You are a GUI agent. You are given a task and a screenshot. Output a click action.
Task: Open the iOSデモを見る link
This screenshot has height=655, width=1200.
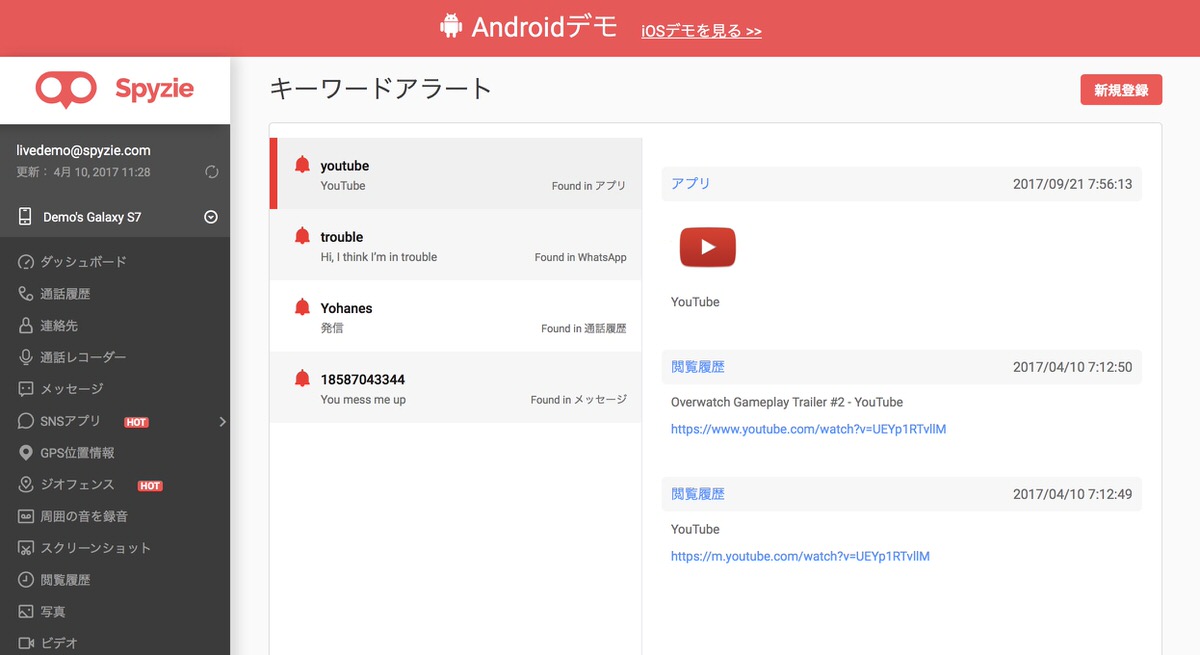701,31
